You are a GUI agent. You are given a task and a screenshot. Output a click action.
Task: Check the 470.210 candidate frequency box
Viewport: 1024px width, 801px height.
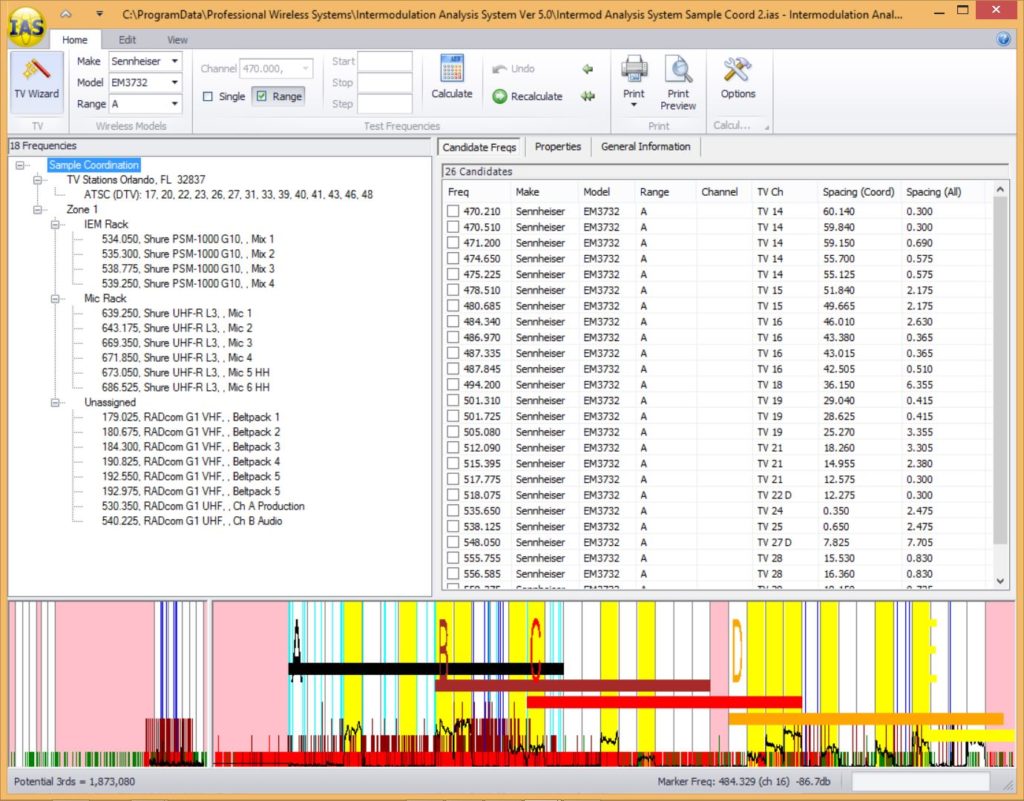[453, 212]
